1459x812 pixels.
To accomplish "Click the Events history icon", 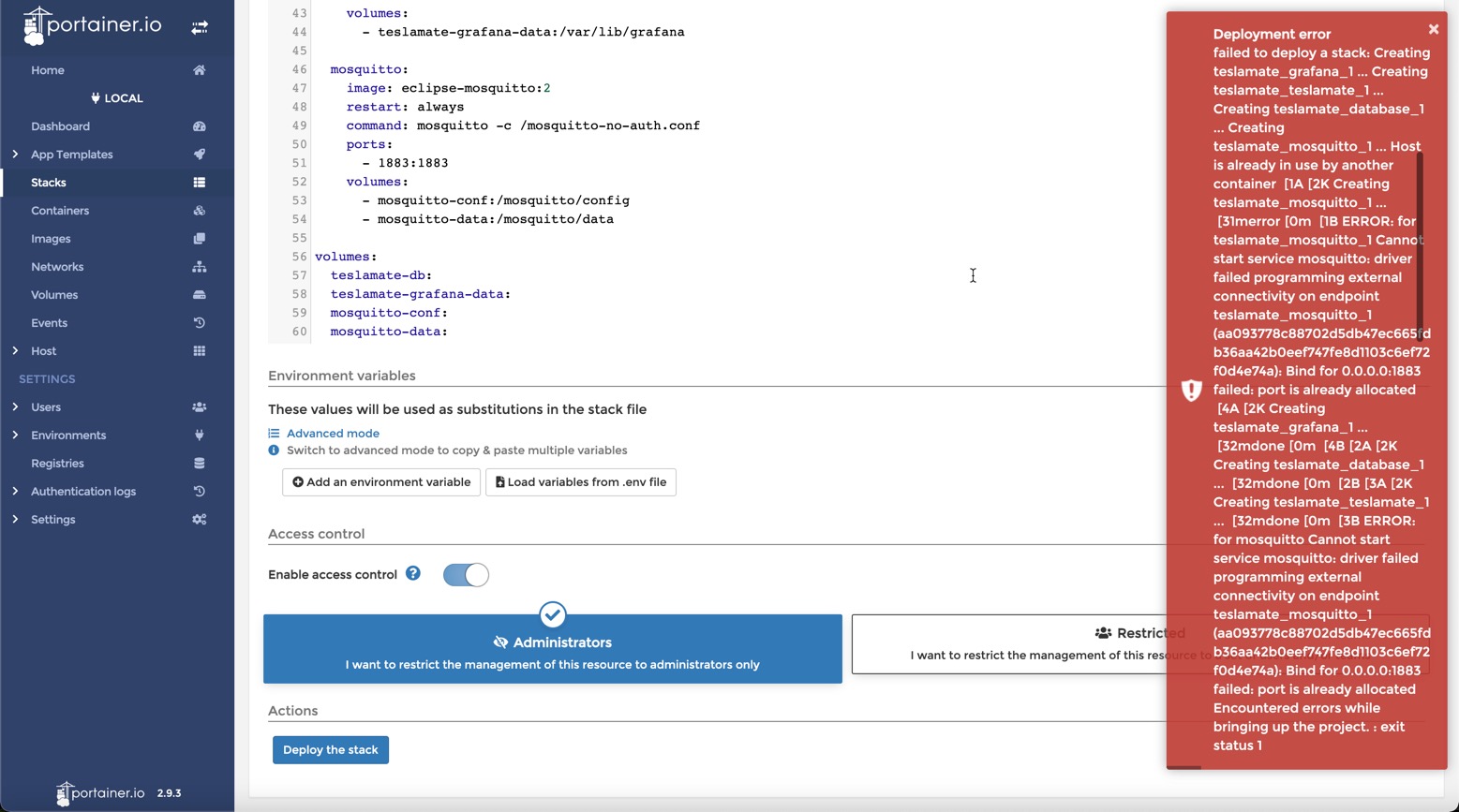I will 200,323.
